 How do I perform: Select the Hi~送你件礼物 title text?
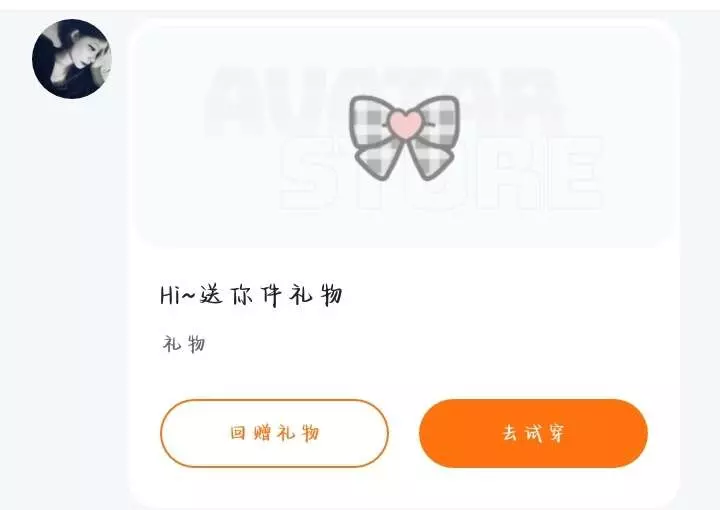252,295
